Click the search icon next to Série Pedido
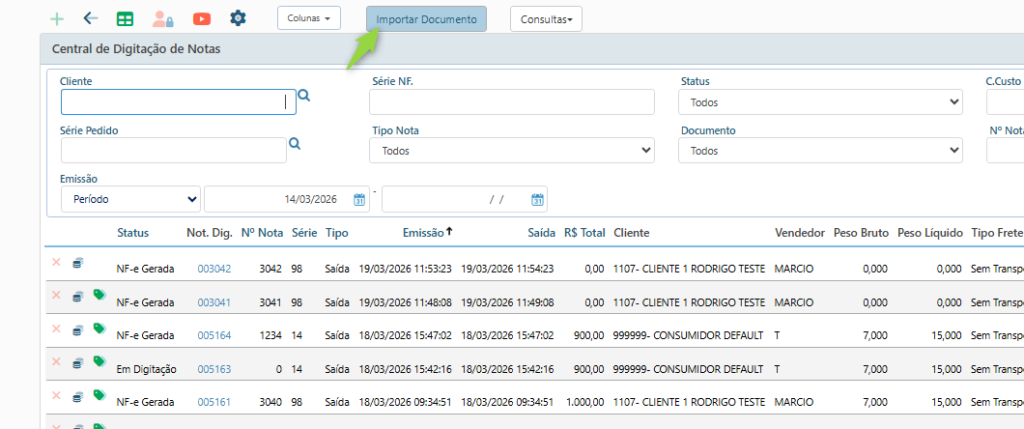This screenshot has height=429, width=1024. point(295,144)
